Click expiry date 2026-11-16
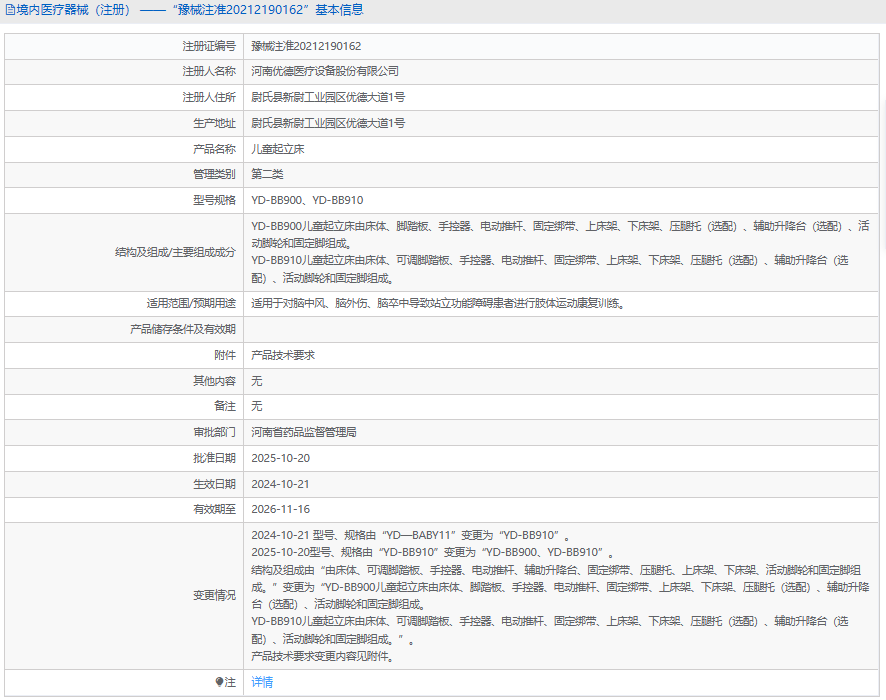 pos(281,509)
